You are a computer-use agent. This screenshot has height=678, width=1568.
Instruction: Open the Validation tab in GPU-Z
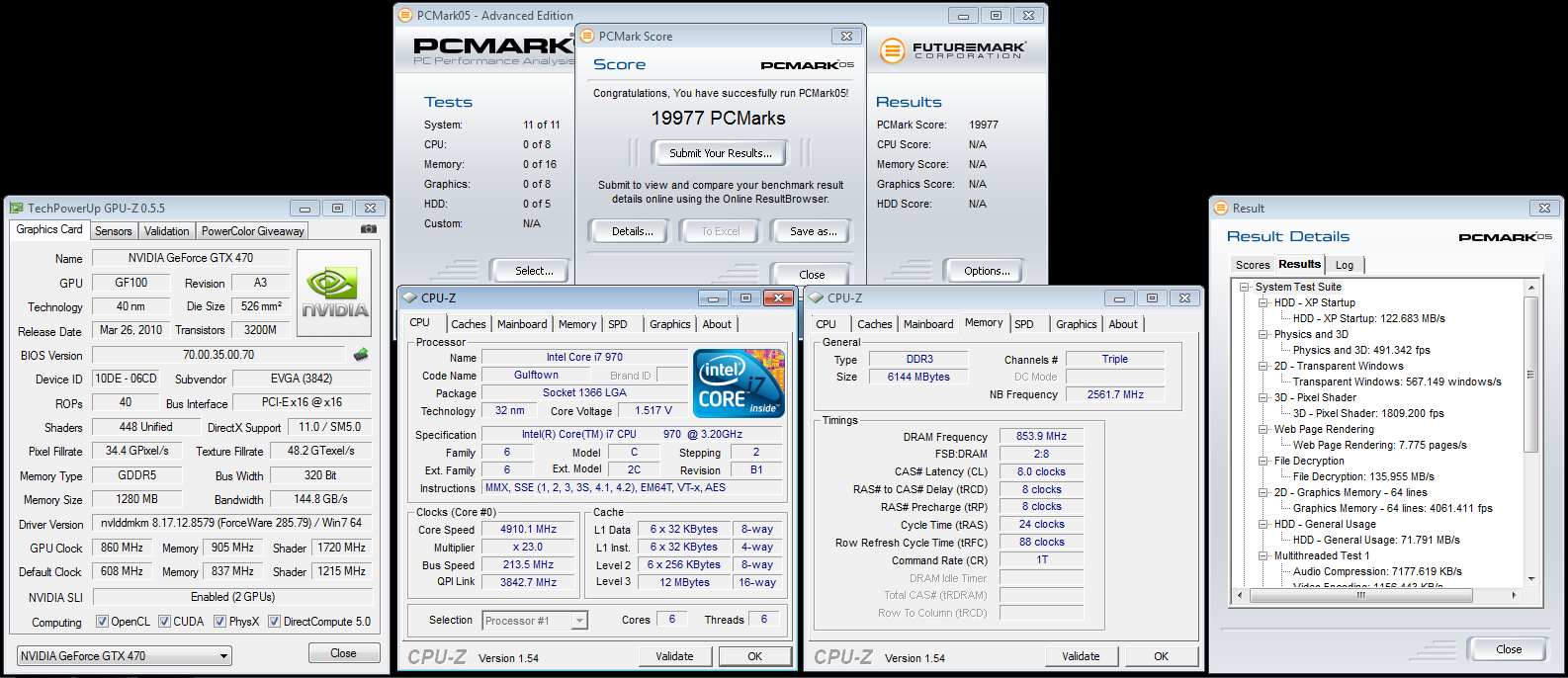(166, 231)
